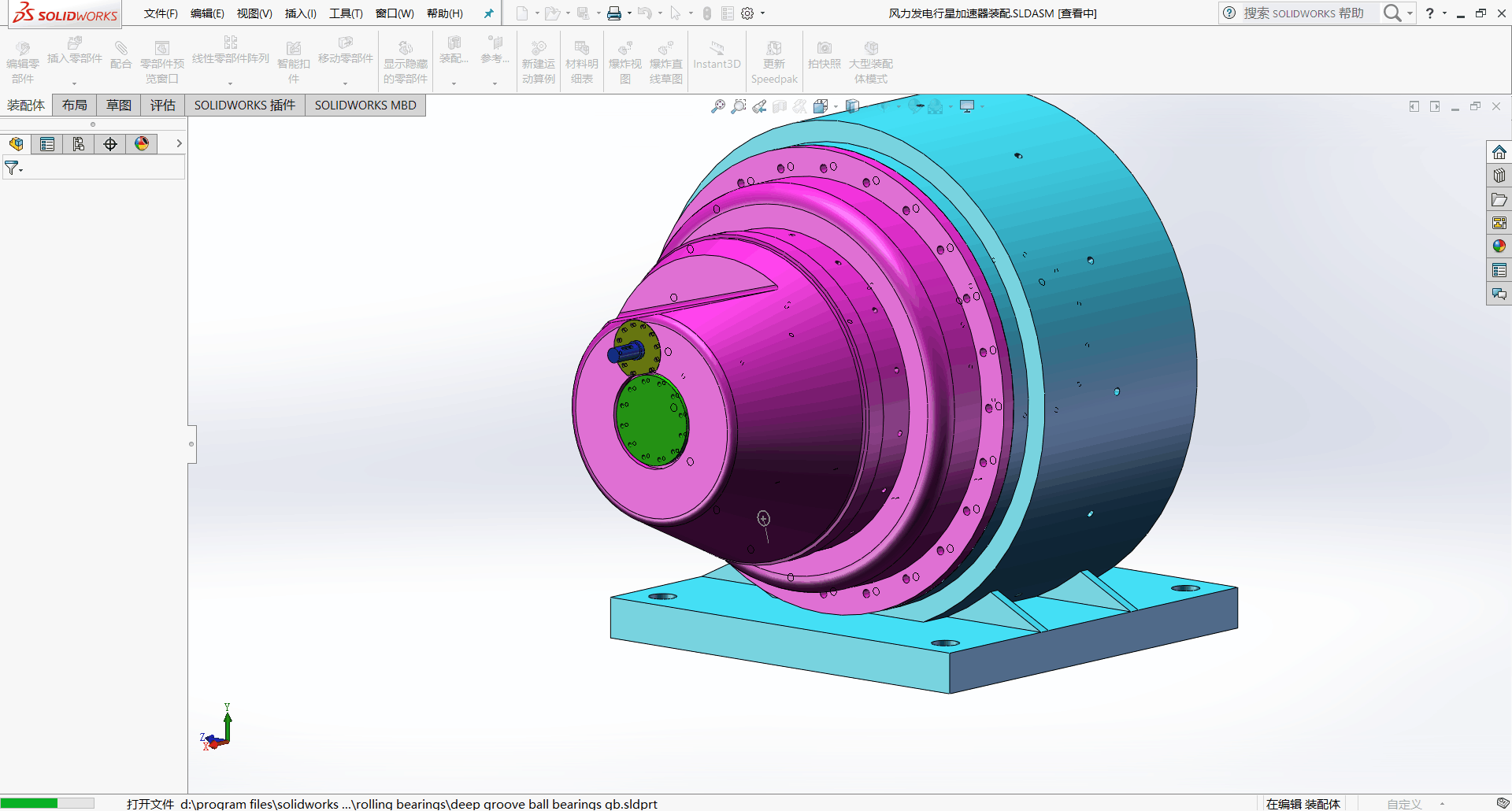Open File Explorer task pane folder icon

tap(1499, 199)
